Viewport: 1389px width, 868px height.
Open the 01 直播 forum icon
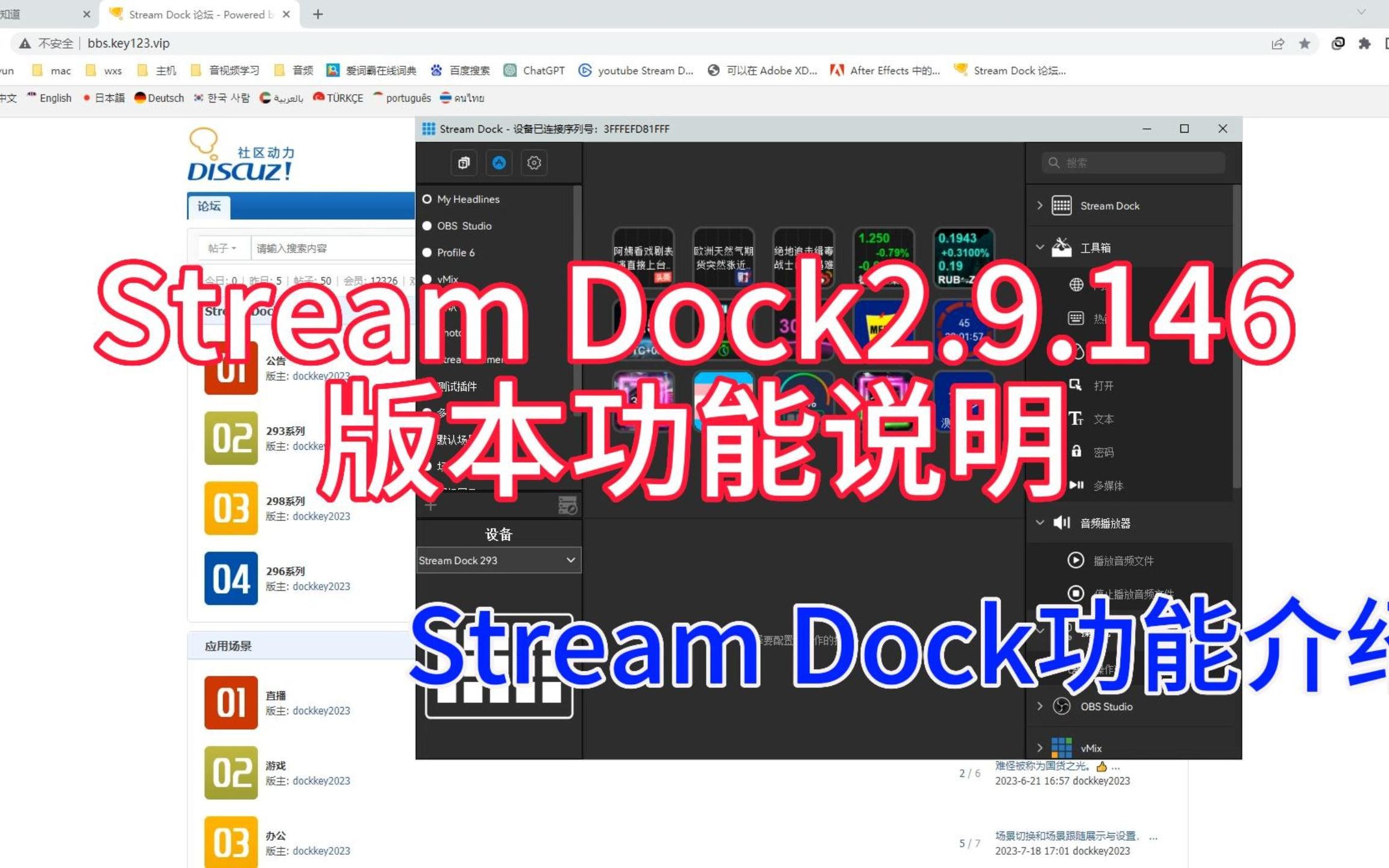231,703
